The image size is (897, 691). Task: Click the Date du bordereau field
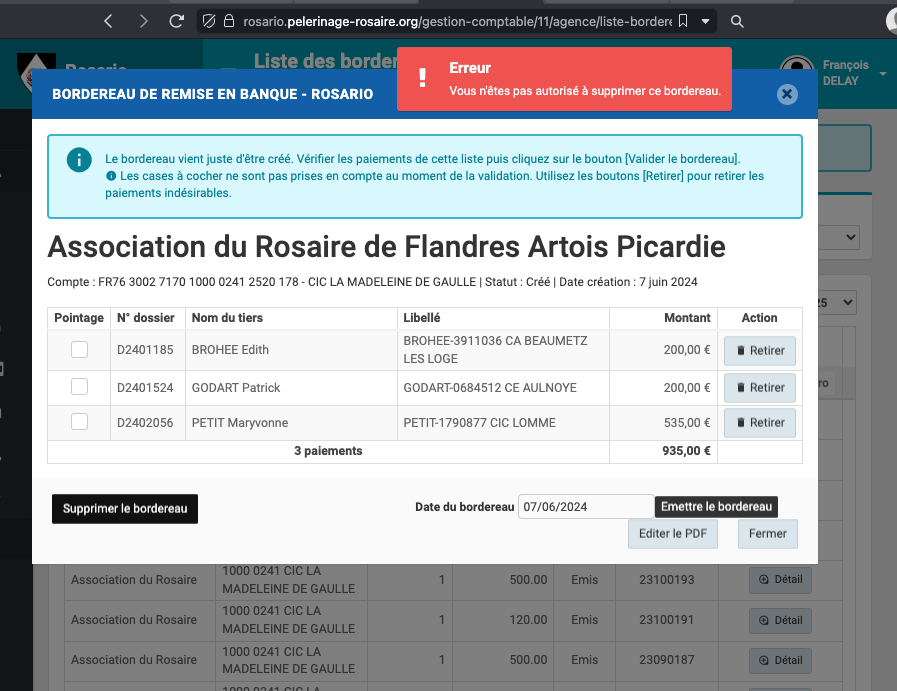point(585,507)
